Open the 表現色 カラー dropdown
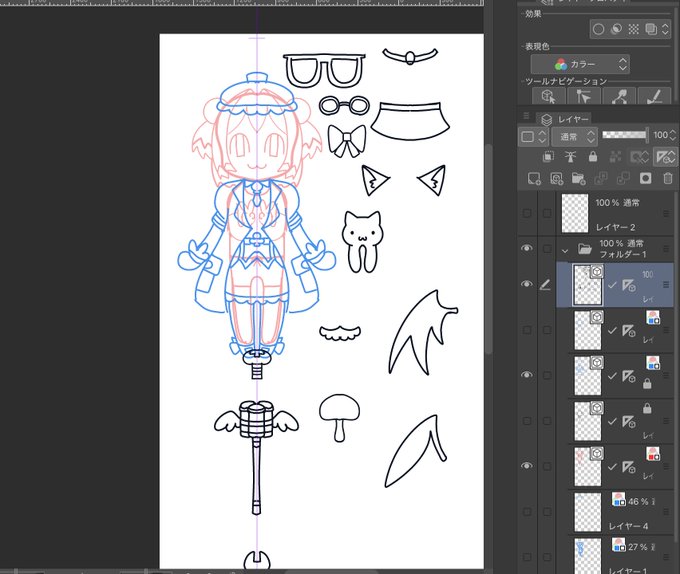Screen dimensions: 680x574 coord(580,65)
